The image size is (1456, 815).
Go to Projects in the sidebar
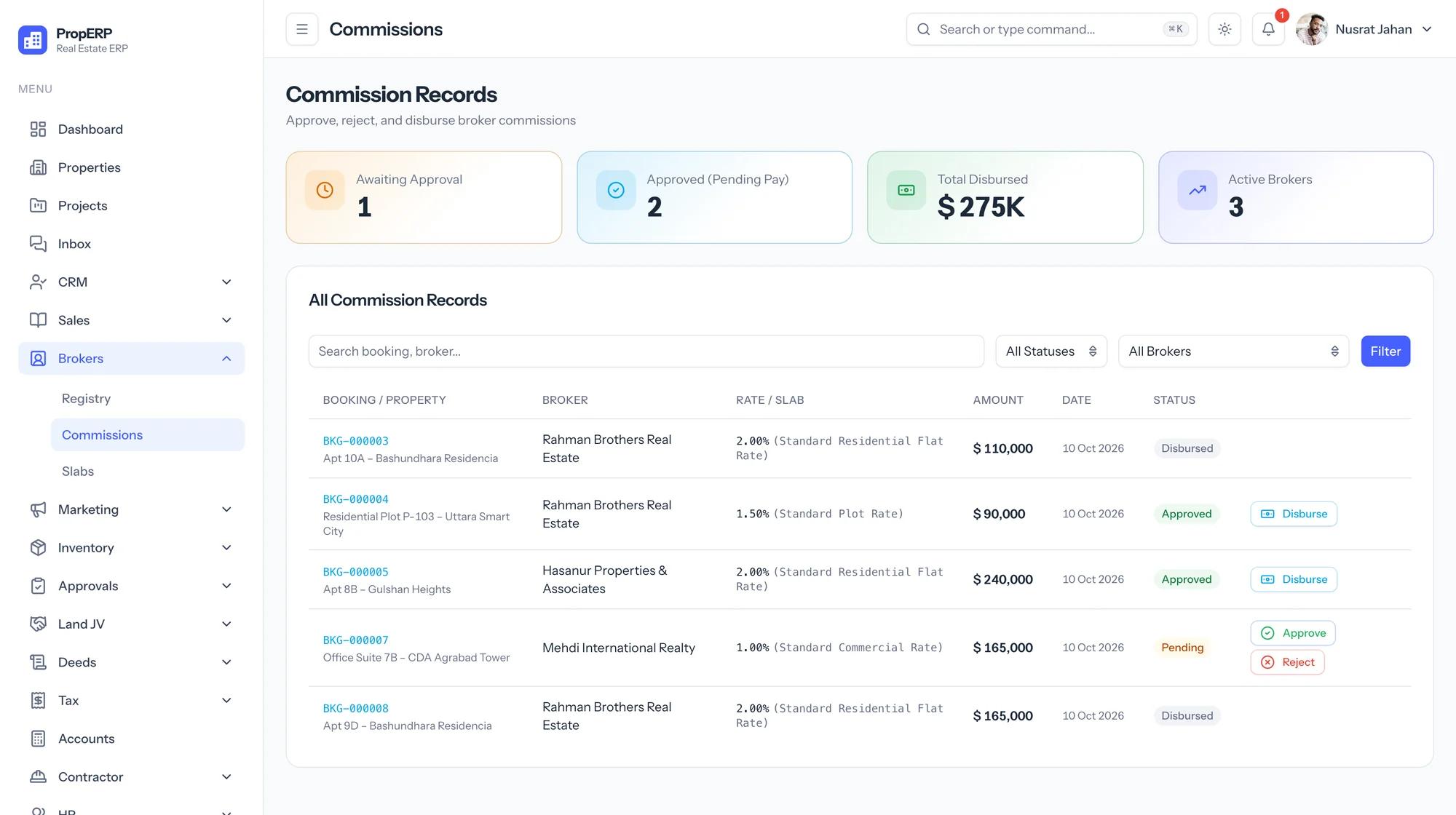[131, 206]
